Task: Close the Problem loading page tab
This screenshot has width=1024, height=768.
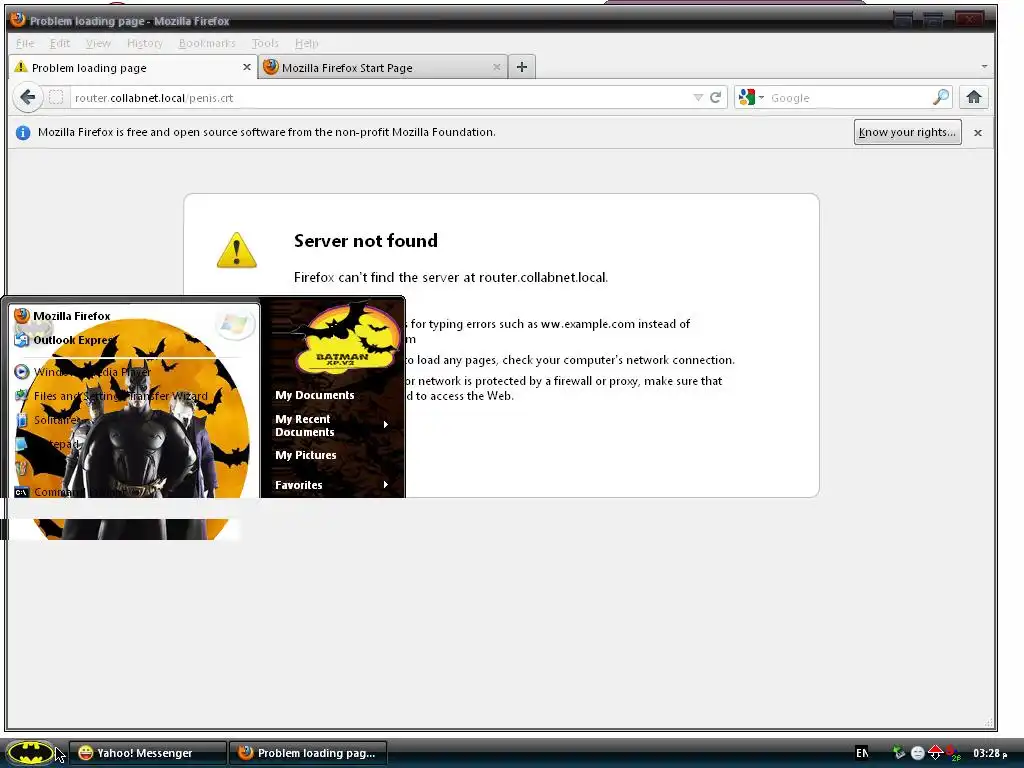Action: [247, 67]
